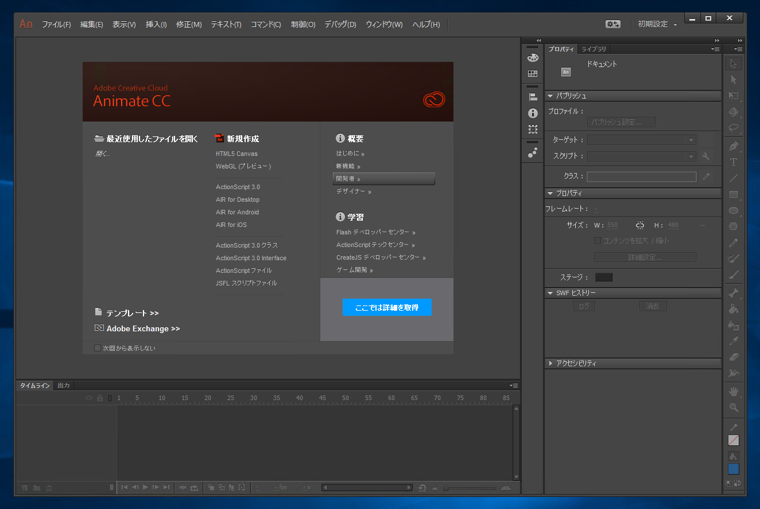
Task: Select the Zoom magnifier tool
Action: (x=733, y=407)
